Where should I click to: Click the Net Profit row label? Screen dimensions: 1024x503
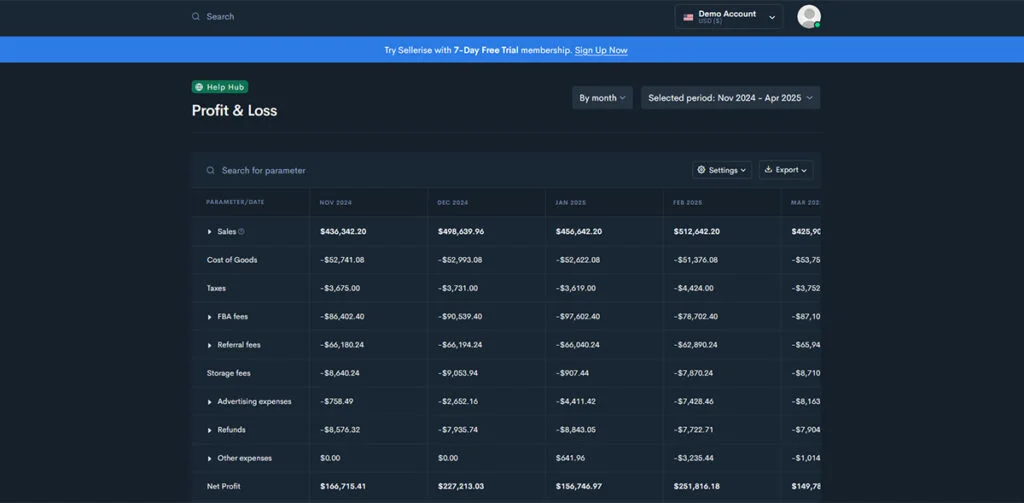223,487
